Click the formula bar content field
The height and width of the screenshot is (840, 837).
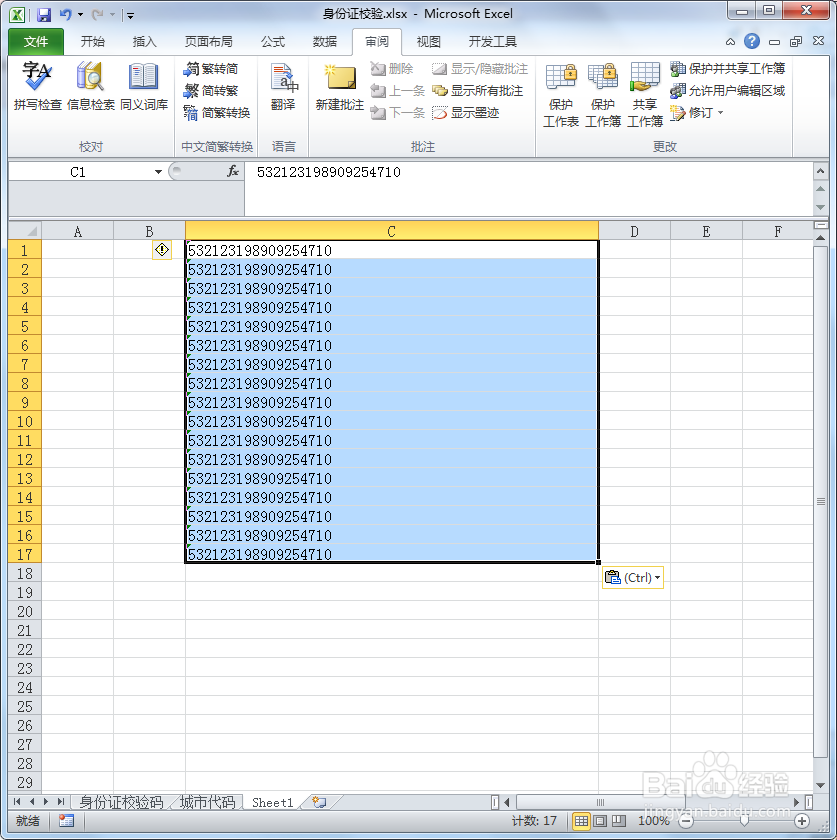tap(529, 189)
